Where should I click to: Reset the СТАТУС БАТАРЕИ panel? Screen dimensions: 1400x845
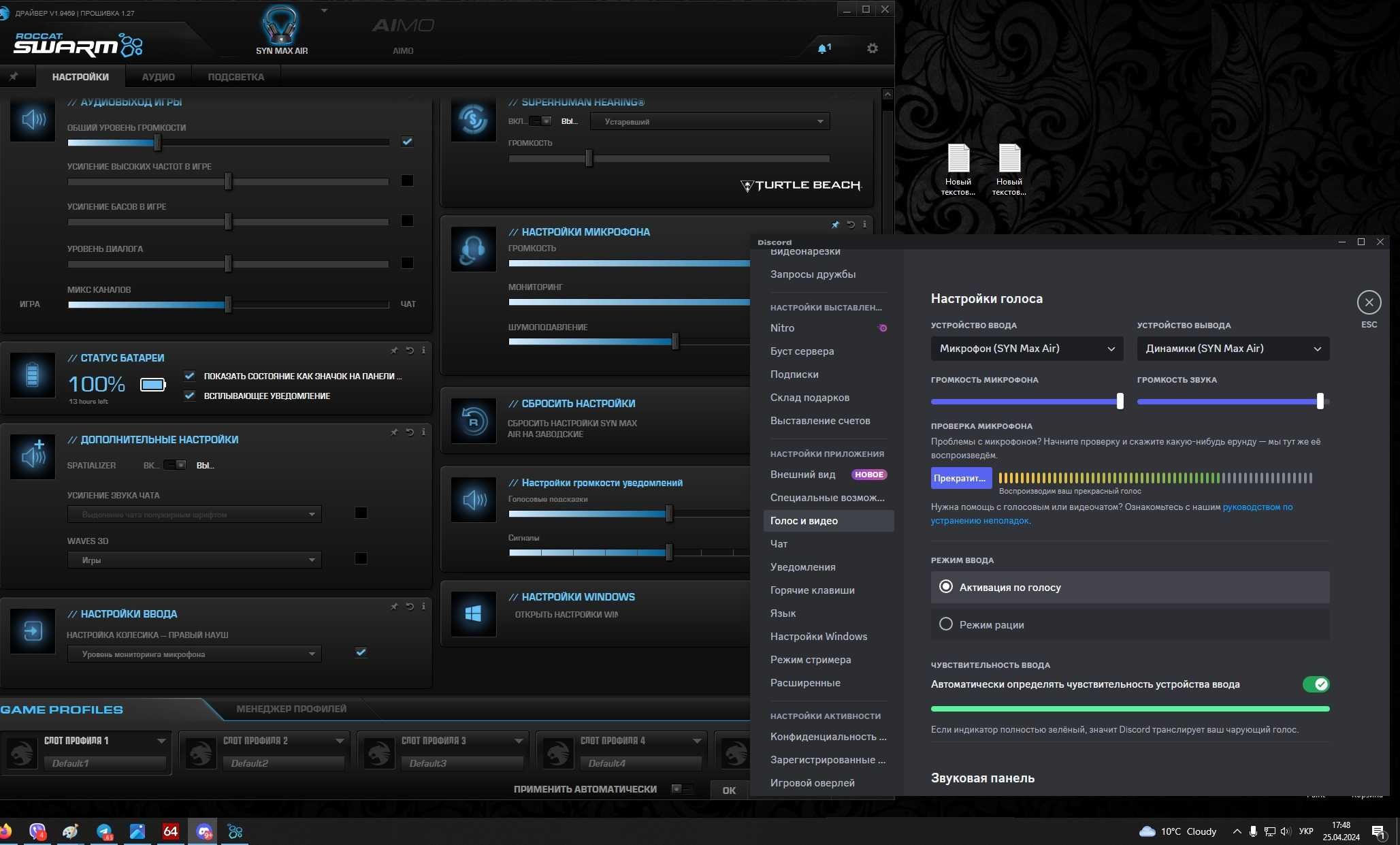click(410, 350)
